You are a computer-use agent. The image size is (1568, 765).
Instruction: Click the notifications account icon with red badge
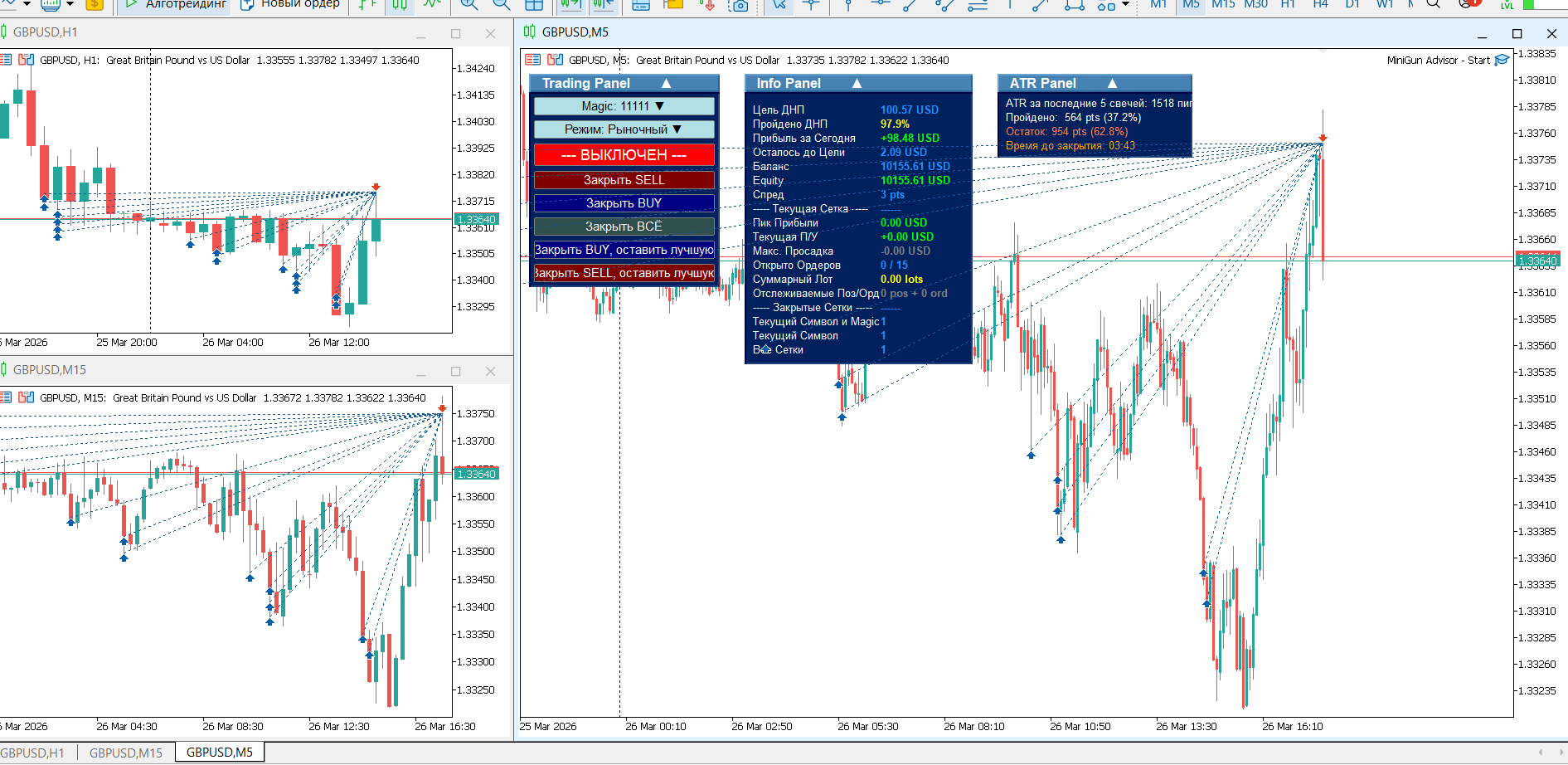point(1469,3)
